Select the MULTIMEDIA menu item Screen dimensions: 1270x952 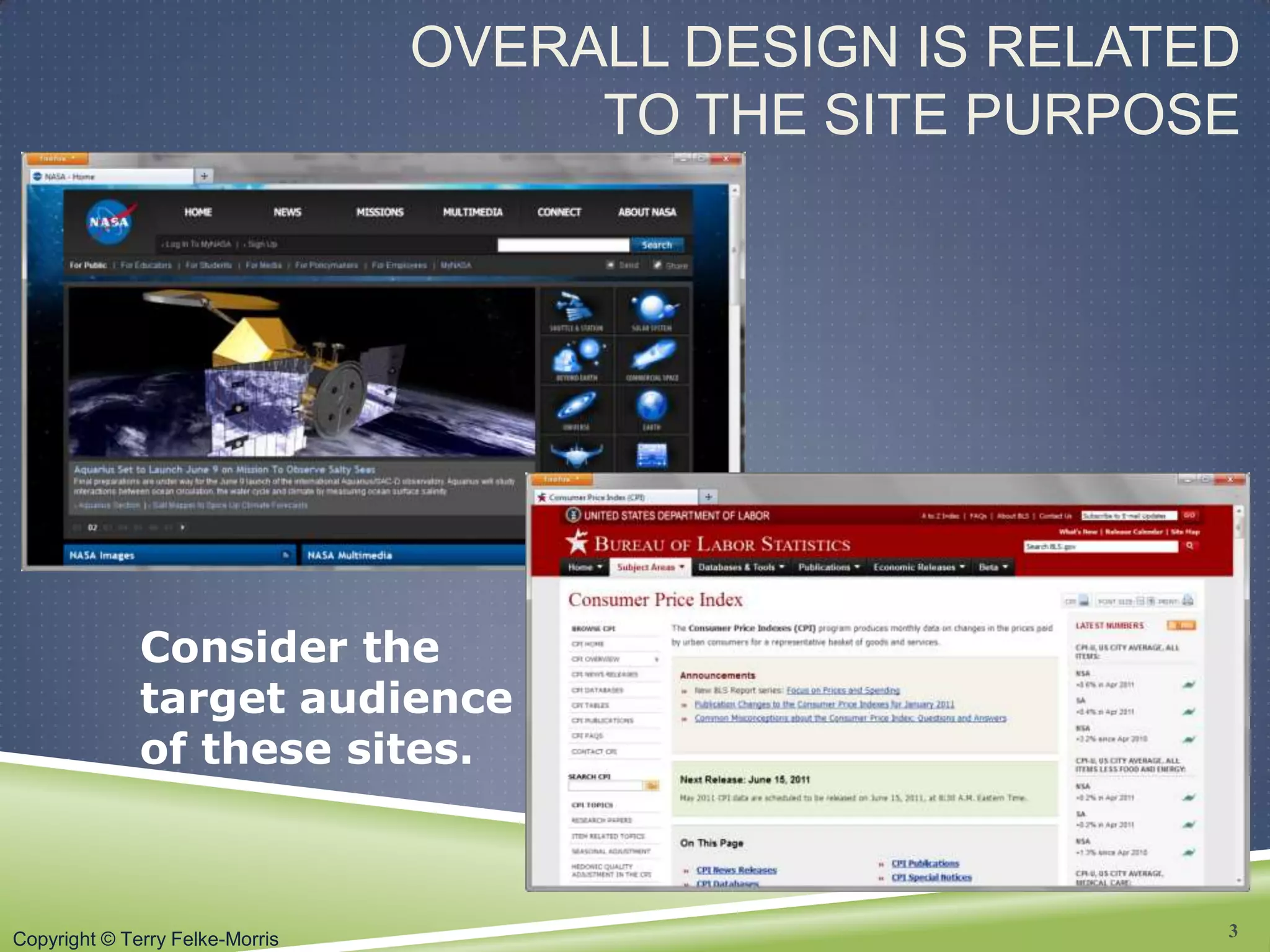click(x=473, y=212)
